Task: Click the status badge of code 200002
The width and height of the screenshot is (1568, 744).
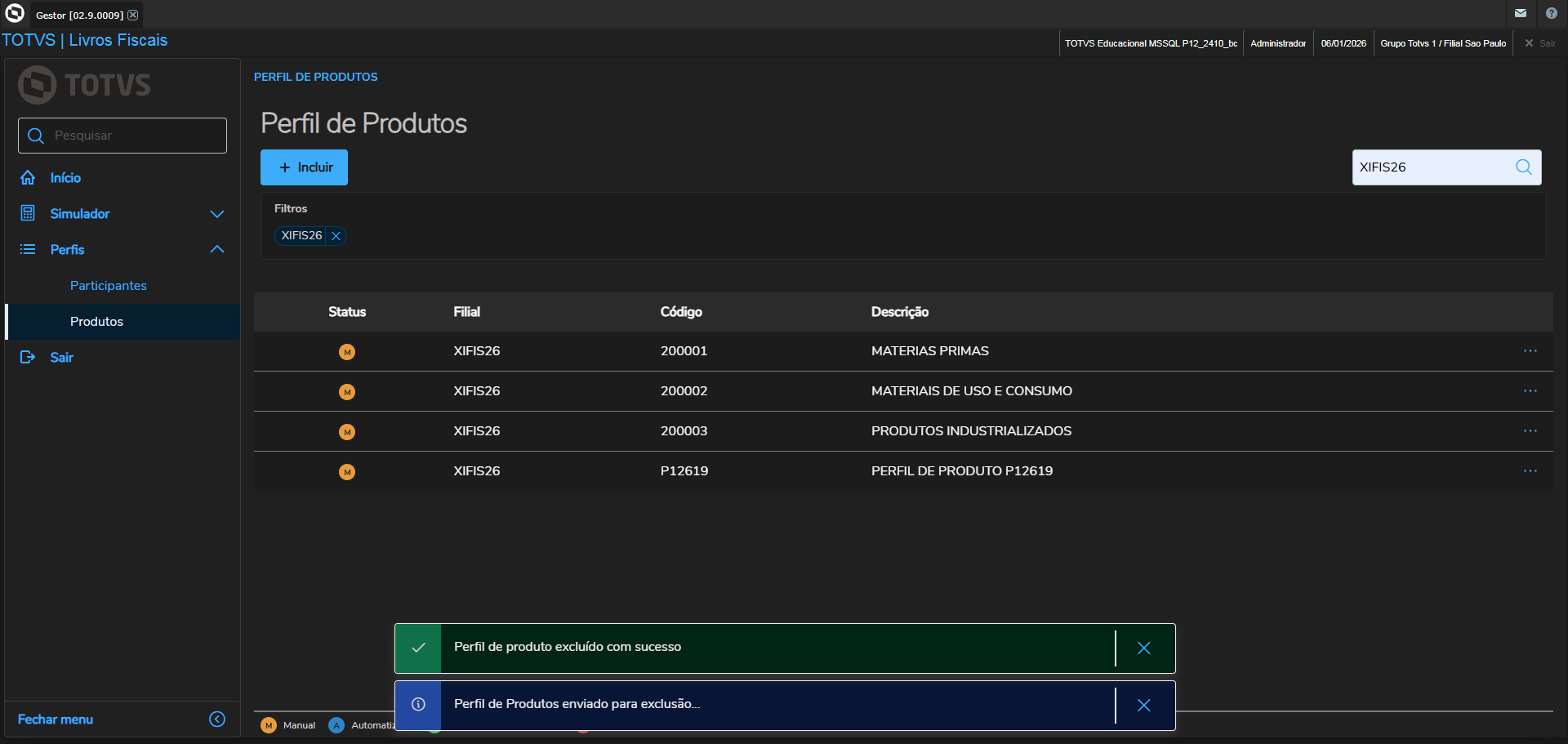Action: click(x=347, y=392)
